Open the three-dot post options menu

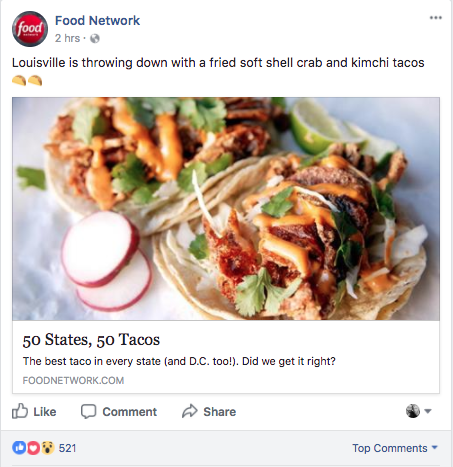pyautogui.click(x=435, y=18)
